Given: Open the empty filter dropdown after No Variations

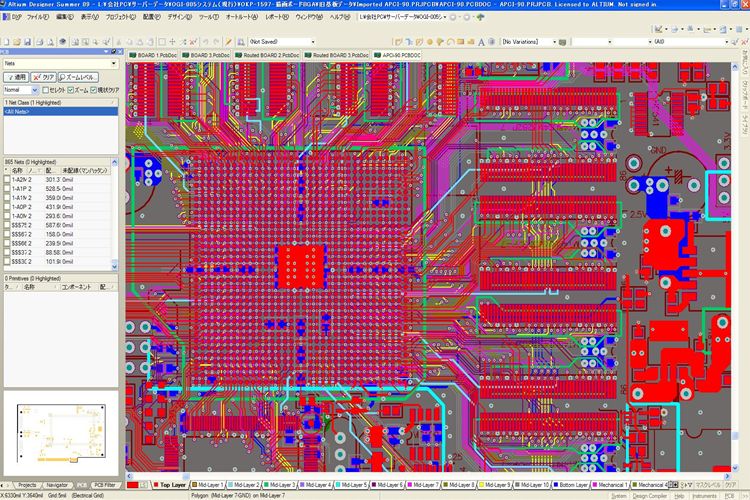Looking at the screenshot, I should pyautogui.click(x=609, y=42).
